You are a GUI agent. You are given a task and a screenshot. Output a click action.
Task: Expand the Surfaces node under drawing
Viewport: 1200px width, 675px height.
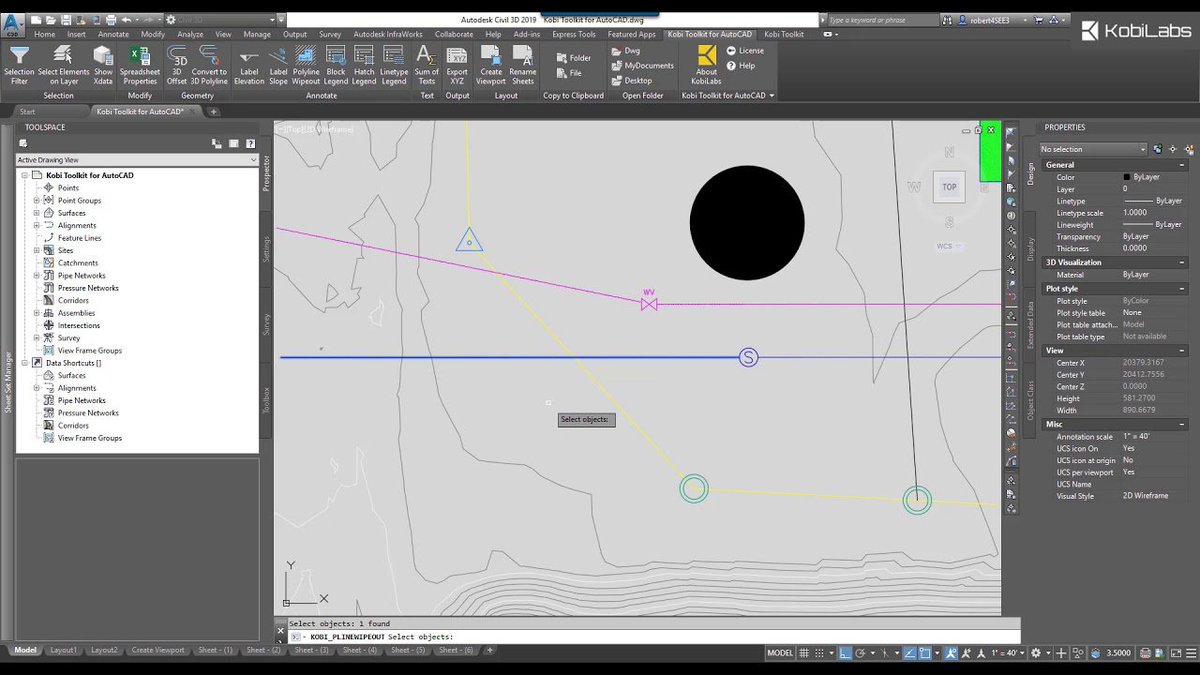(36, 213)
